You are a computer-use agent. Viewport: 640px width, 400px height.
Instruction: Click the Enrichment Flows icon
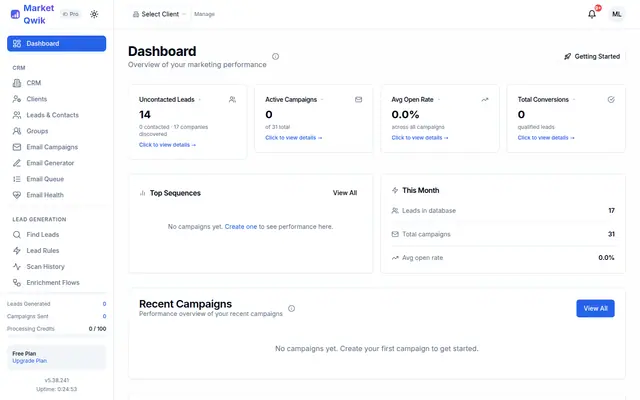point(17,282)
